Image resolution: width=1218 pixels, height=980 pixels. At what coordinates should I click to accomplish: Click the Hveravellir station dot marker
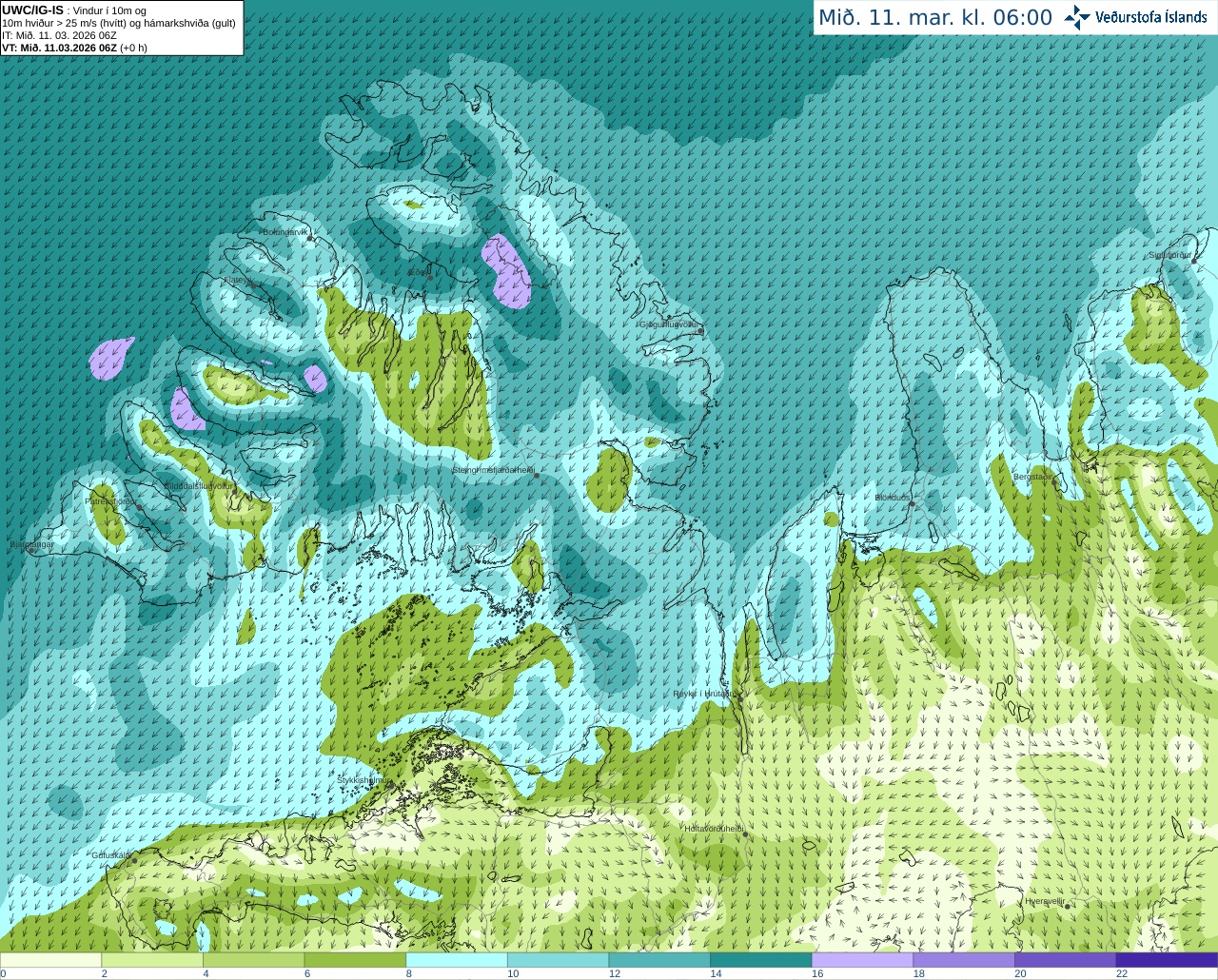1068,907
